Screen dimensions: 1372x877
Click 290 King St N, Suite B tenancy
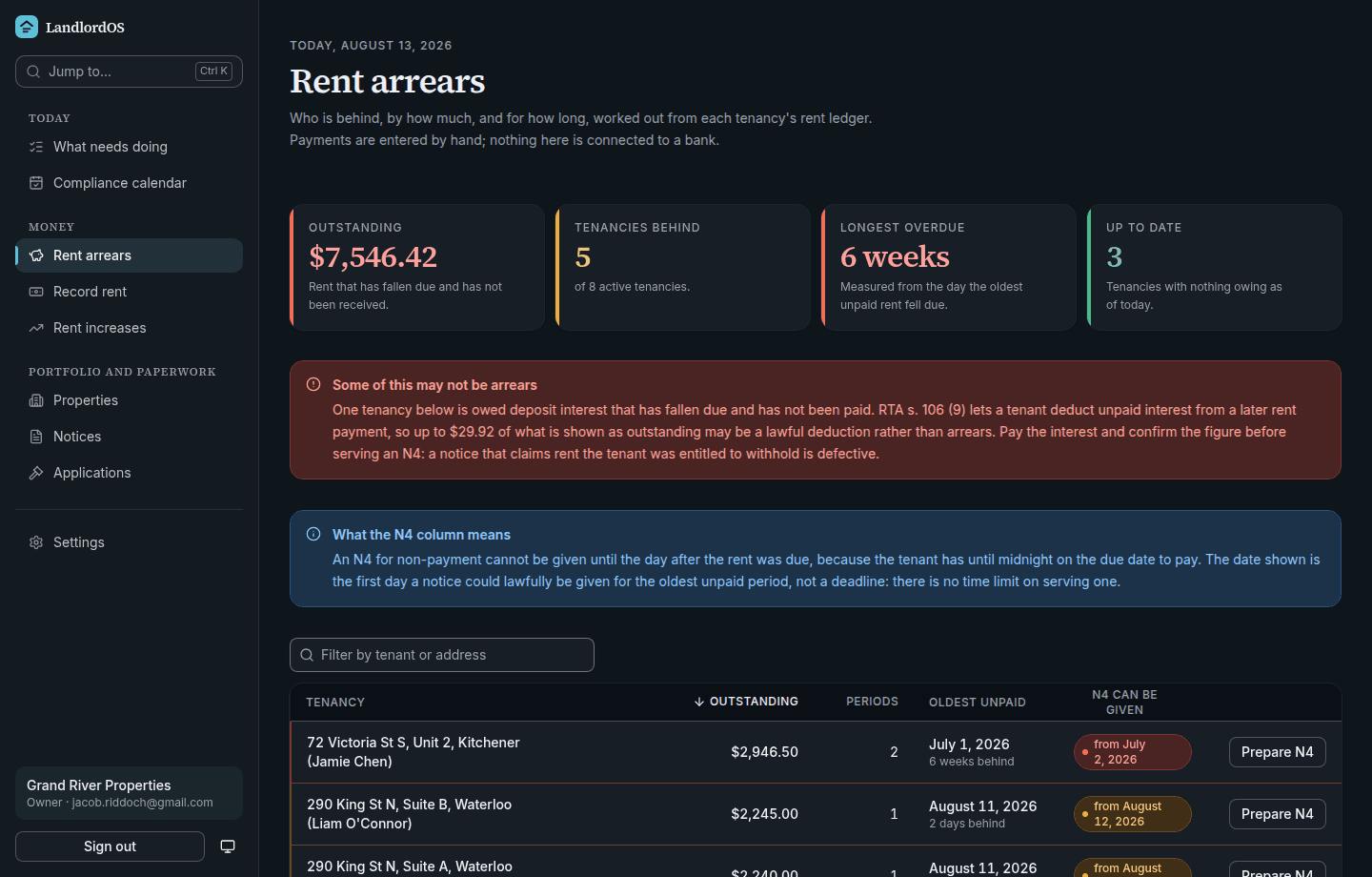tap(410, 814)
